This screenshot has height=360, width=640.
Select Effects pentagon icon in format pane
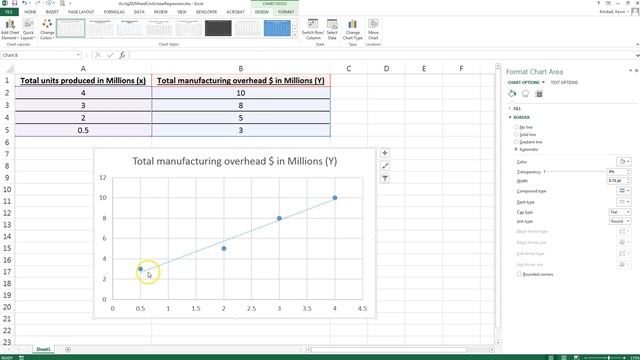525,94
